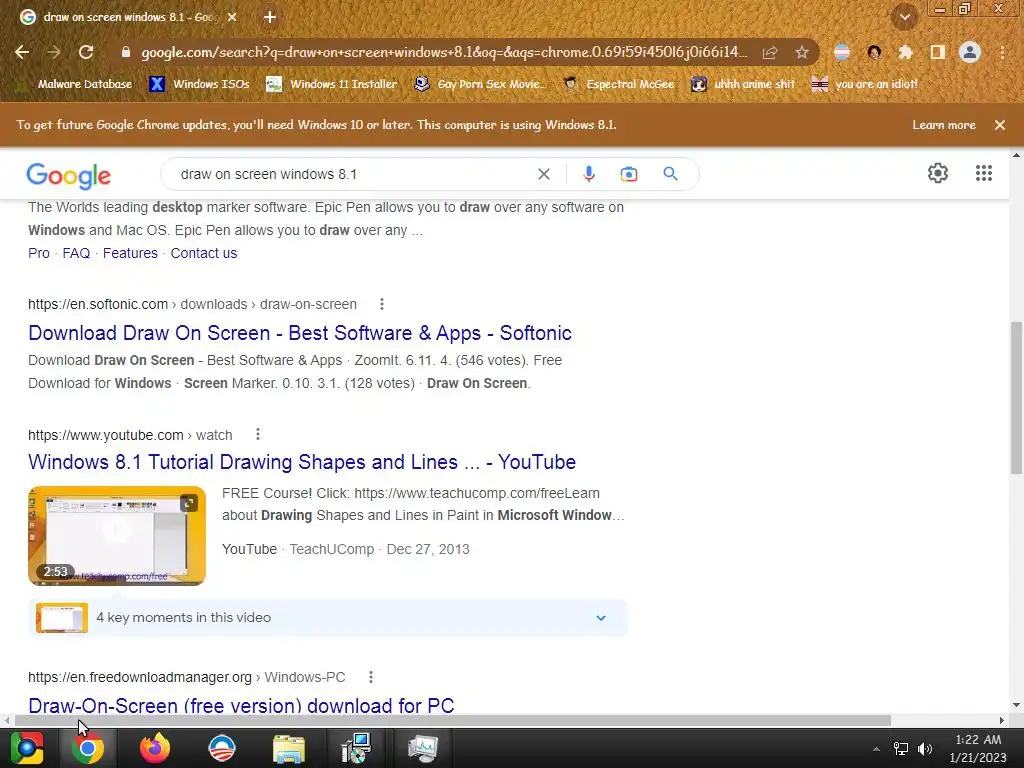This screenshot has height=768, width=1024.
Task: Open Google quick settings gear
Action: pyautogui.click(x=938, y=173)
